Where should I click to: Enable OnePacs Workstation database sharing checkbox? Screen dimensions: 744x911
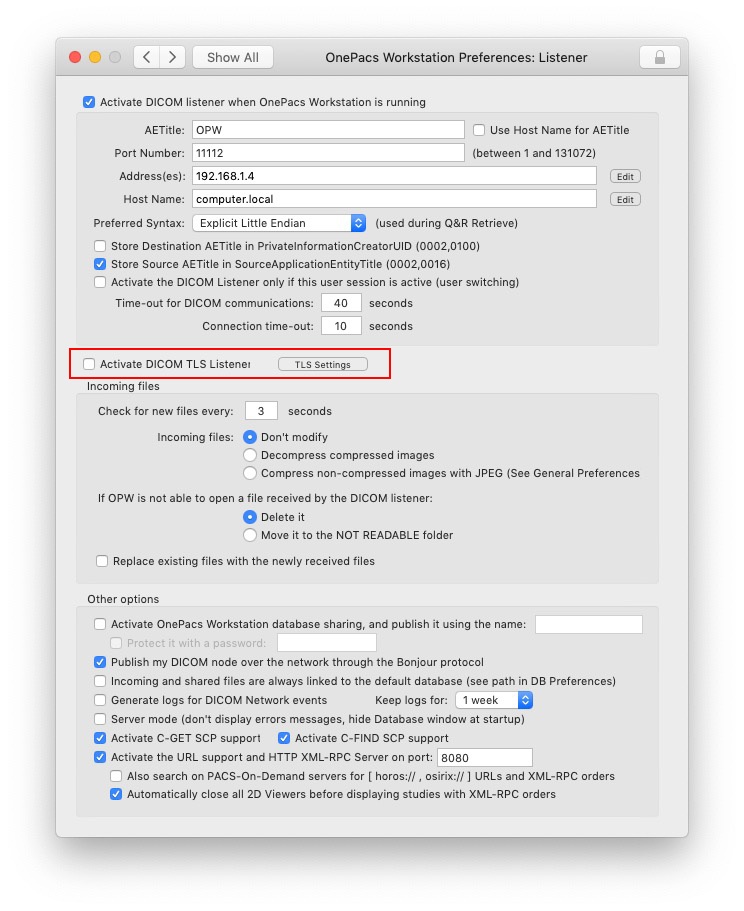pyautogui.click(x=100, y=624)
